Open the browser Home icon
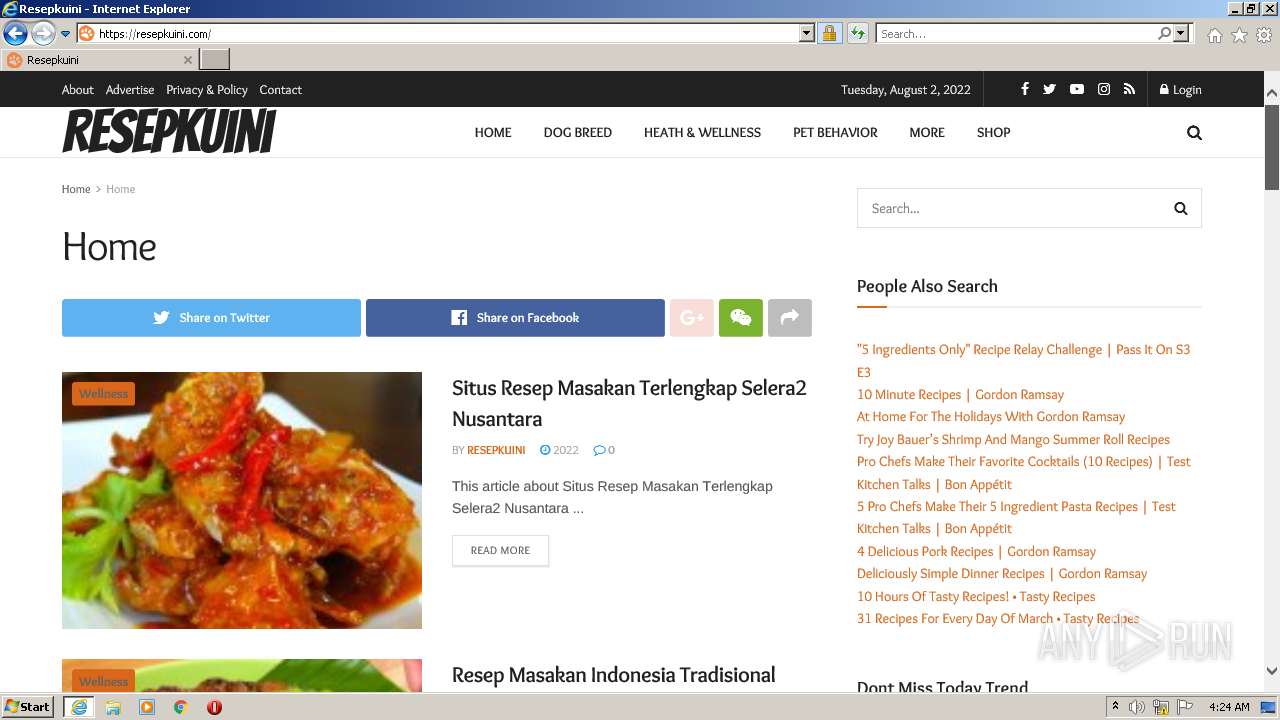This screenshot has width=1280, height=720. point(1214,35)
